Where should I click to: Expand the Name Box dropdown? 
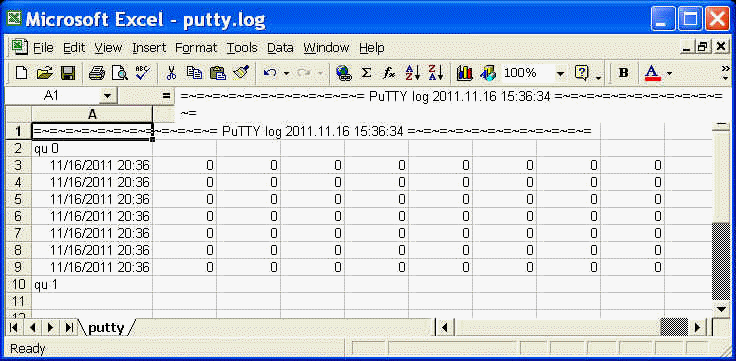(x=108, y=96)
